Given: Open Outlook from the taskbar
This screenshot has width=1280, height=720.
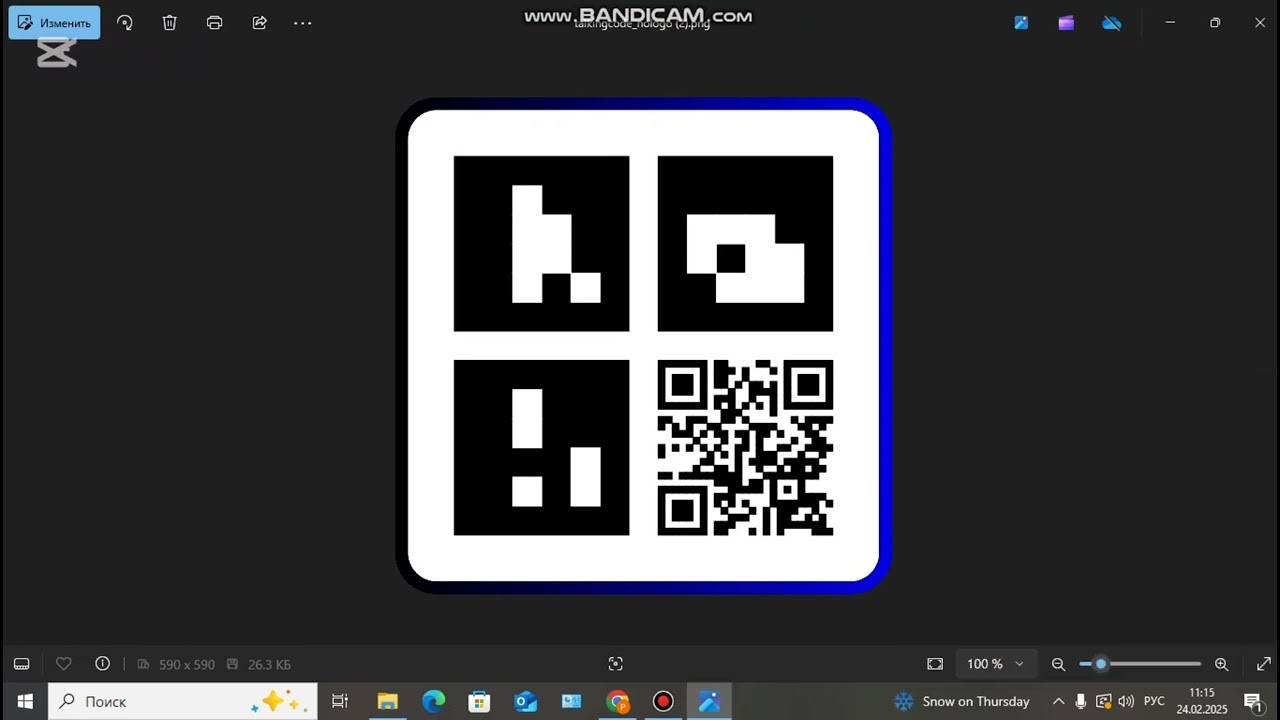Looking at the screenshot, I should click(x=525, y=701).
